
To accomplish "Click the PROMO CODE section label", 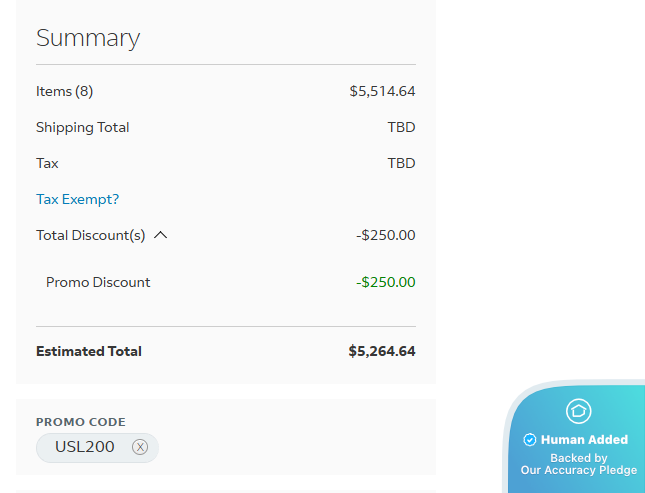I will point(81,422).
